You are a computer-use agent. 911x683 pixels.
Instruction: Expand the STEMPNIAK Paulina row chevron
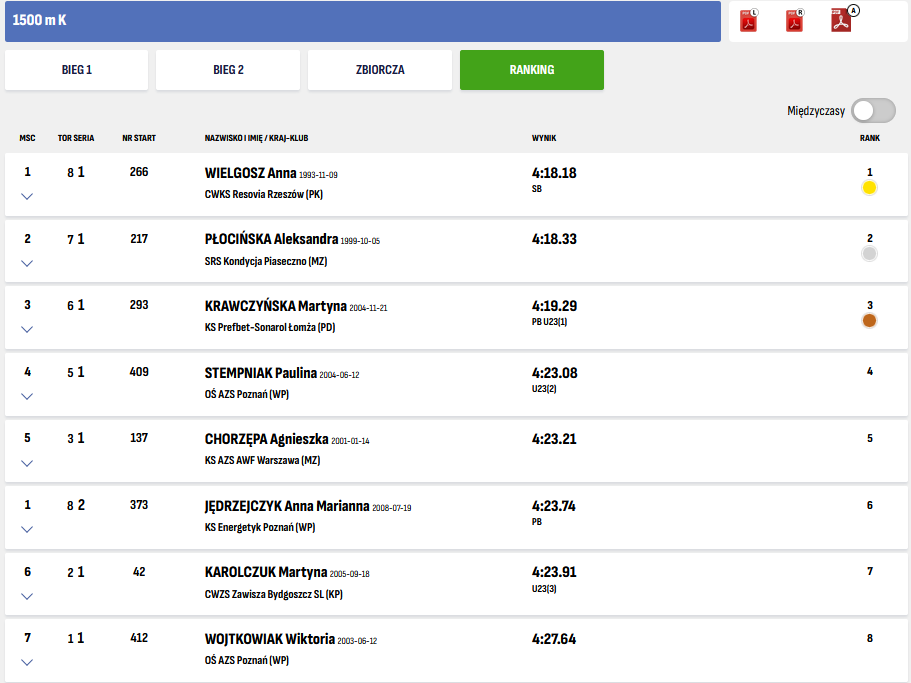tap(27, 396)
